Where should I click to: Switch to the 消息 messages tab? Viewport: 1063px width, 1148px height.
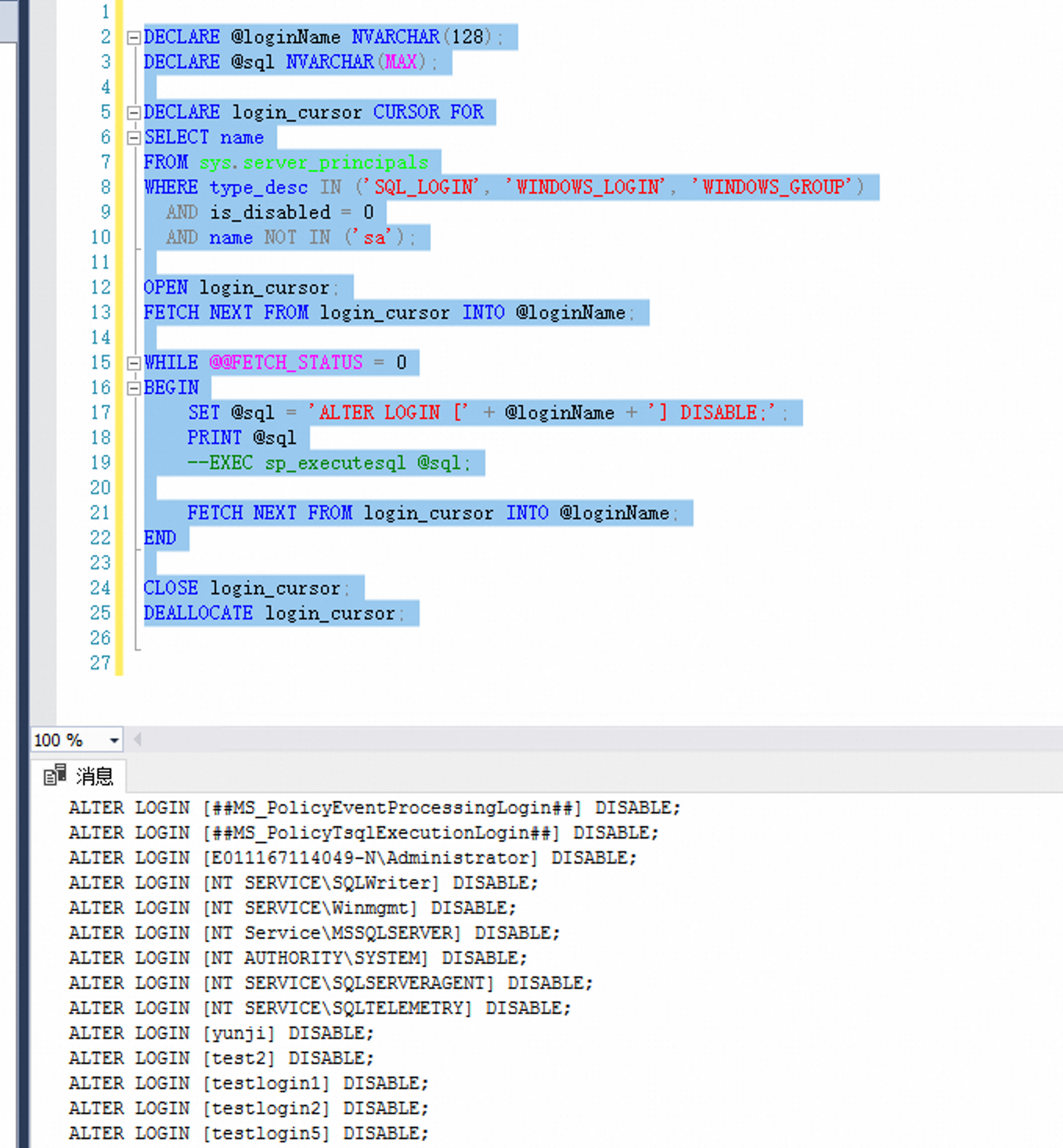(94, 776)
